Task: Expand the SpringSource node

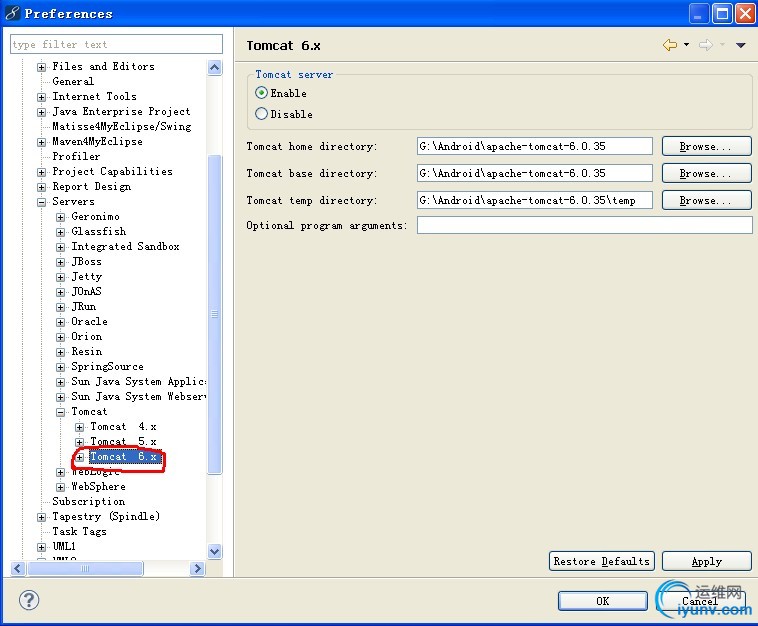Action: [60, 367]
